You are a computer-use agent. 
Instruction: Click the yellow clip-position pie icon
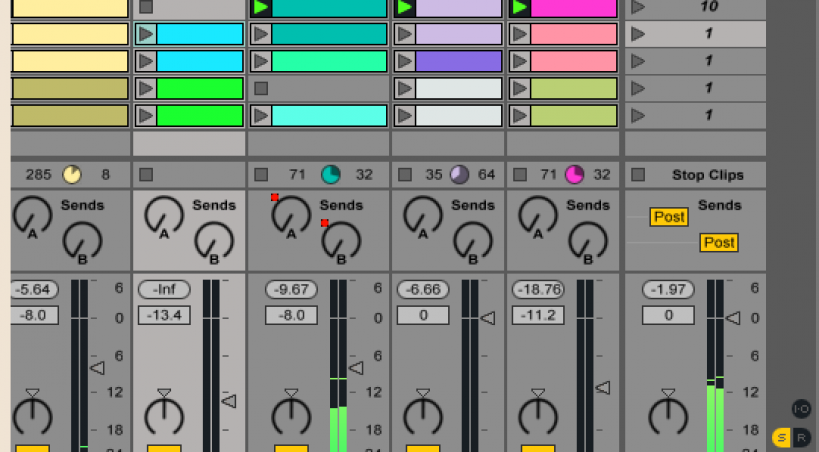(72, 175)
